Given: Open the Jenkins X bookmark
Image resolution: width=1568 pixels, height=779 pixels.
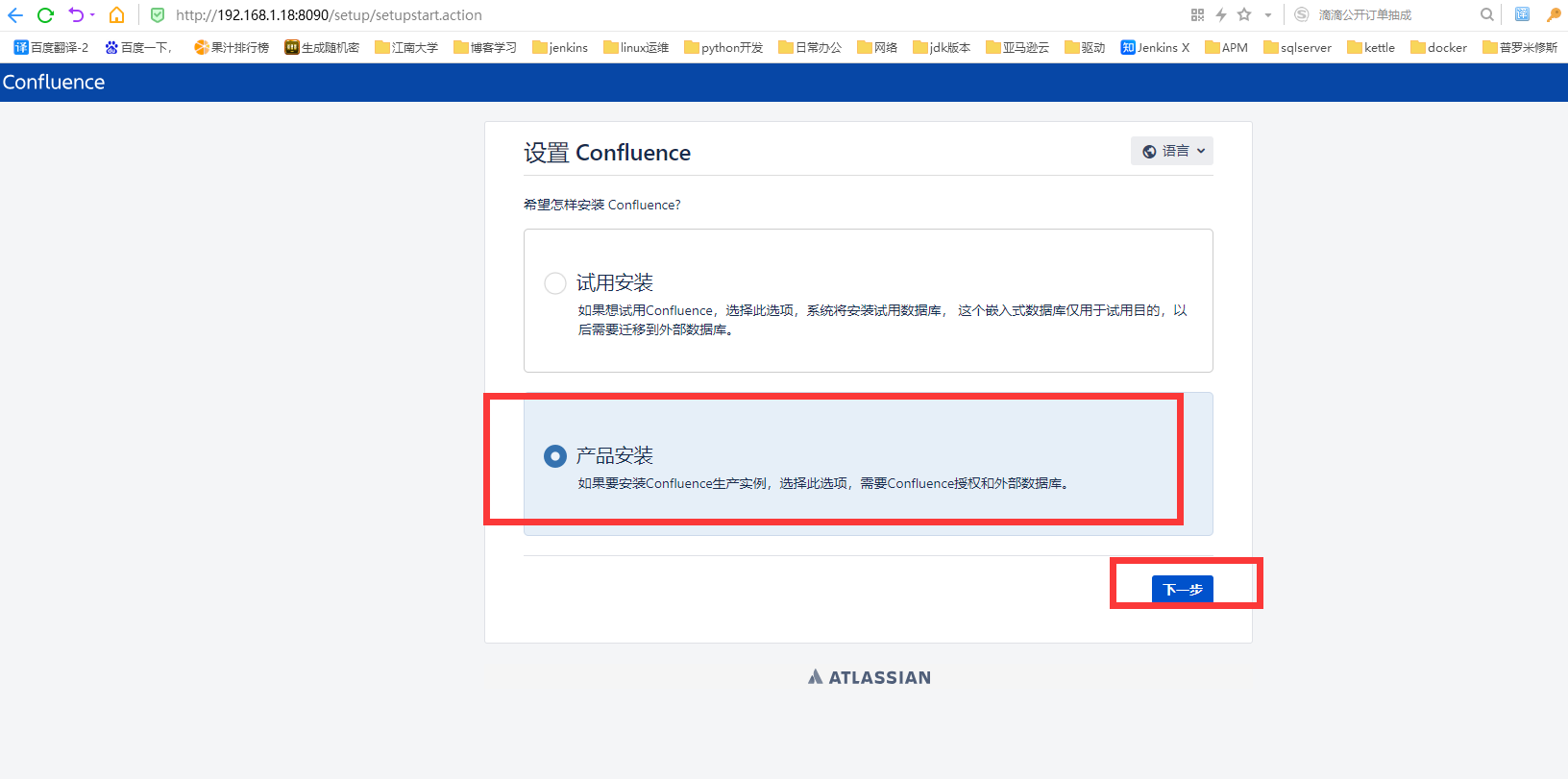Looking at the screenshot, I should click(1155, 47).
